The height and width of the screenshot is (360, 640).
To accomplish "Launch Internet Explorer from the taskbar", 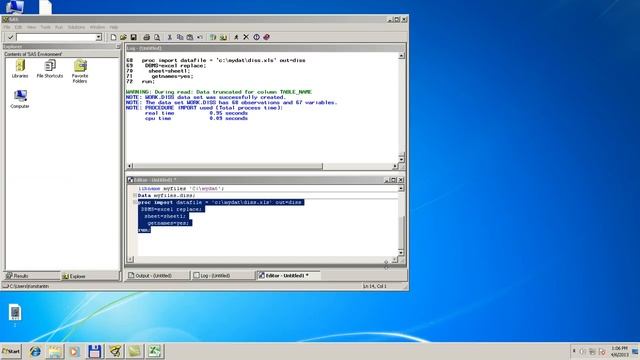I will point(35,351).
